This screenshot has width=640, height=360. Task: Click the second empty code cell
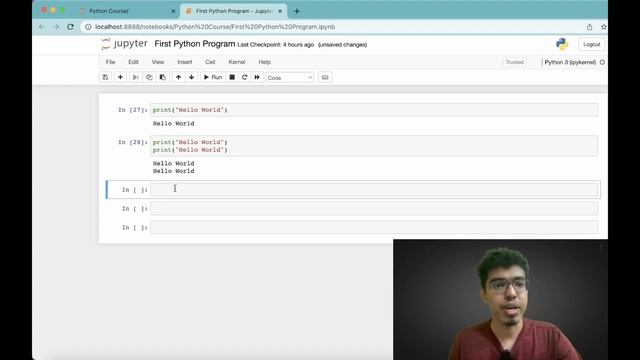pyautogui.click(x=374, y=209)
